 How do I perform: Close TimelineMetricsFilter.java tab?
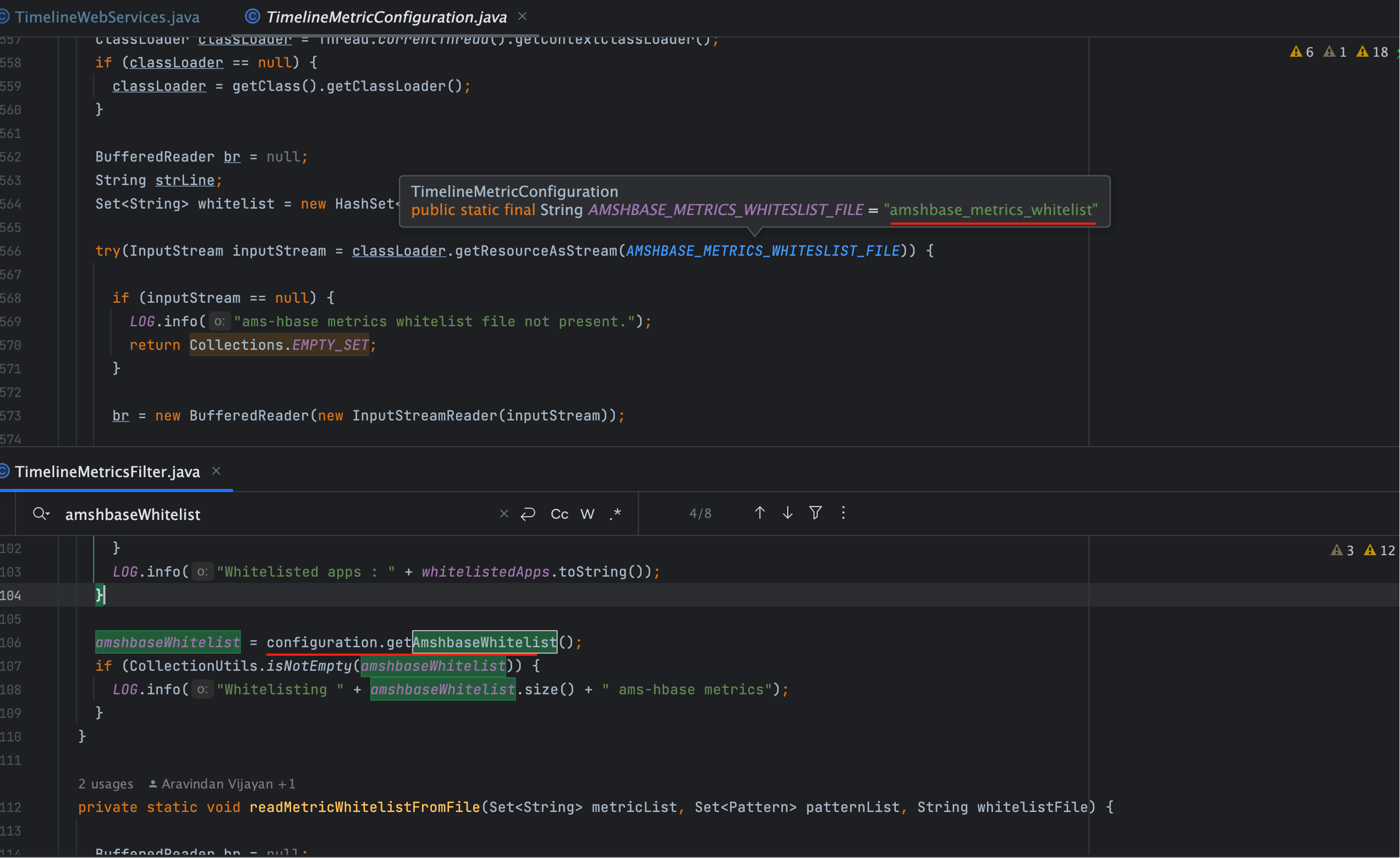point(216,471)
